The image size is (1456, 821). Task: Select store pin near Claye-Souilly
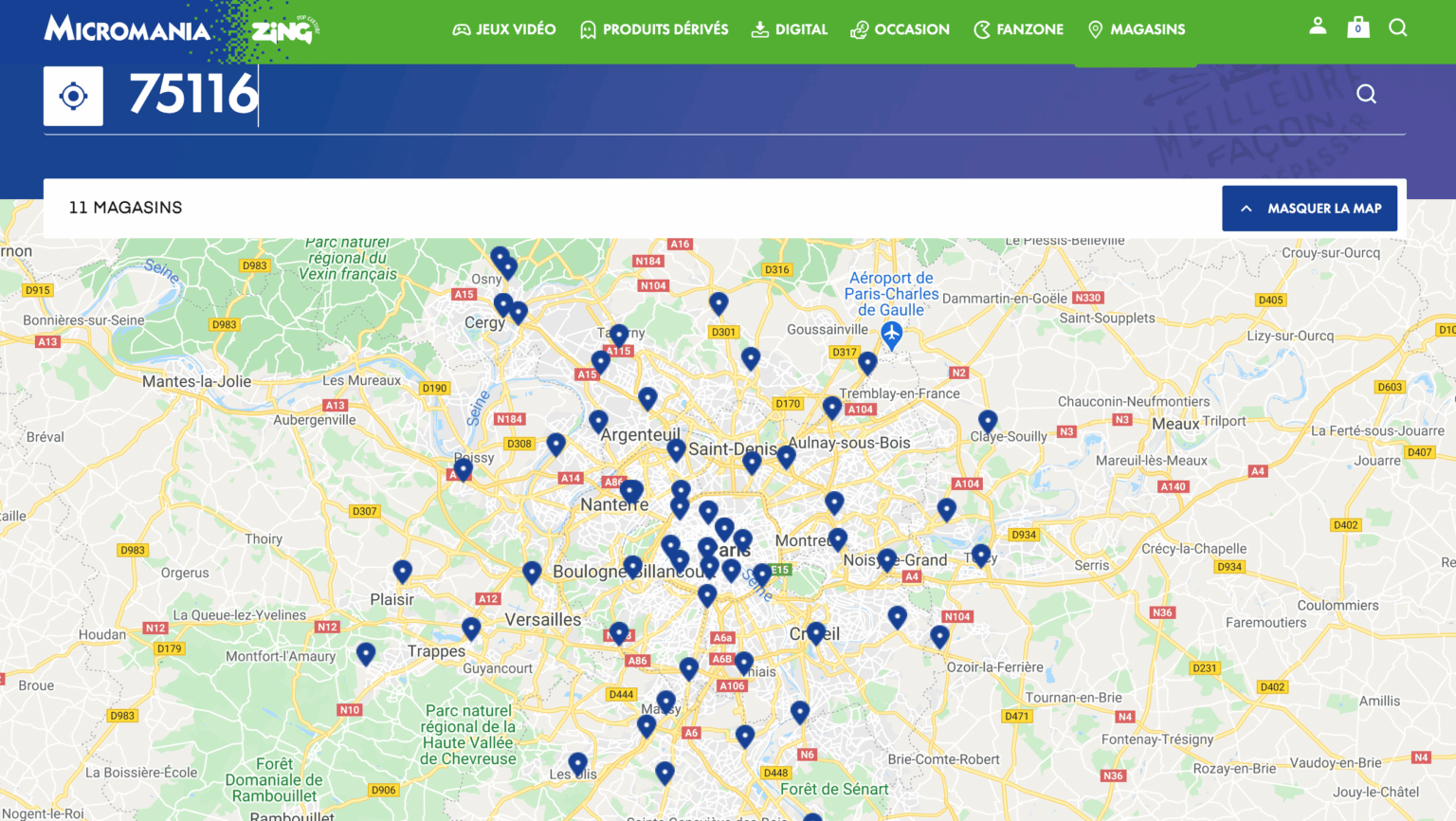pos(988,420)
